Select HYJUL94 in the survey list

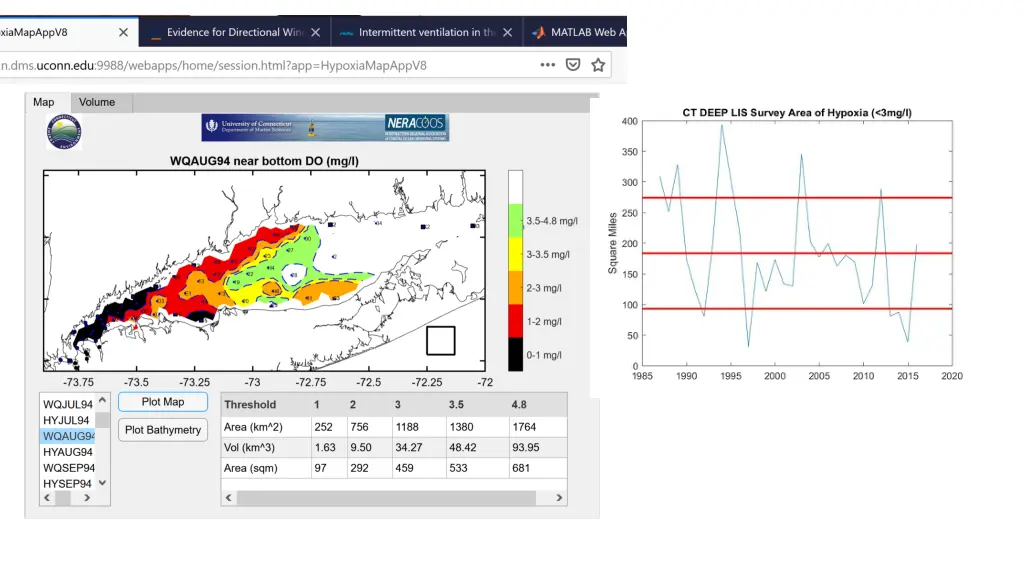(x=68, y=420)
